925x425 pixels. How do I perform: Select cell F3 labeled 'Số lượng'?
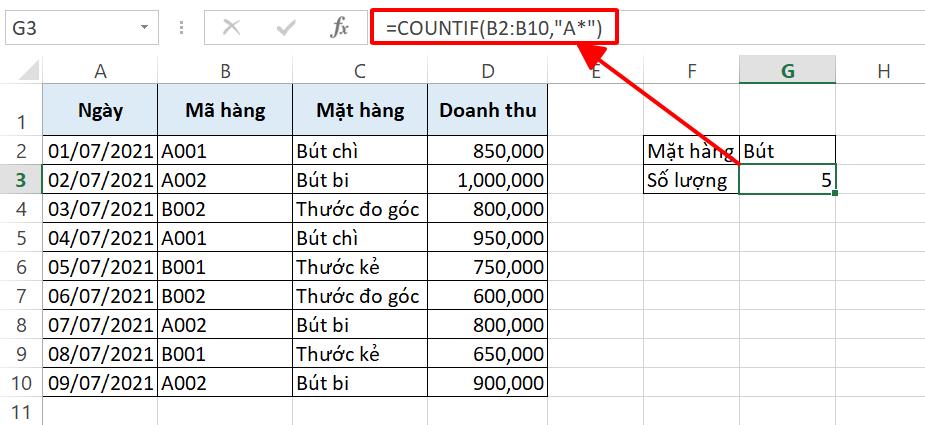[691, 179]
